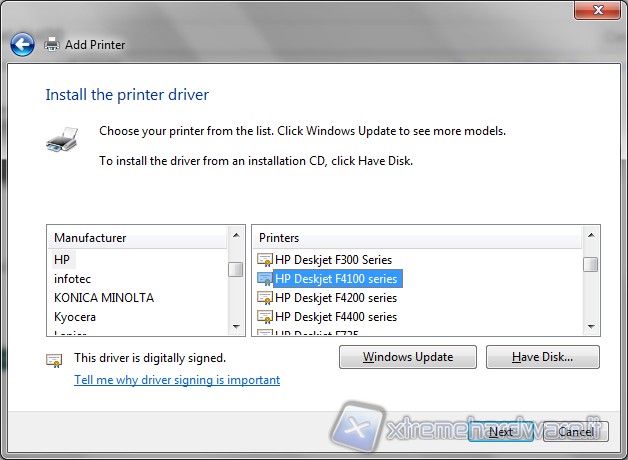Click the printer icon in the title bar

(x=52, y=44)
